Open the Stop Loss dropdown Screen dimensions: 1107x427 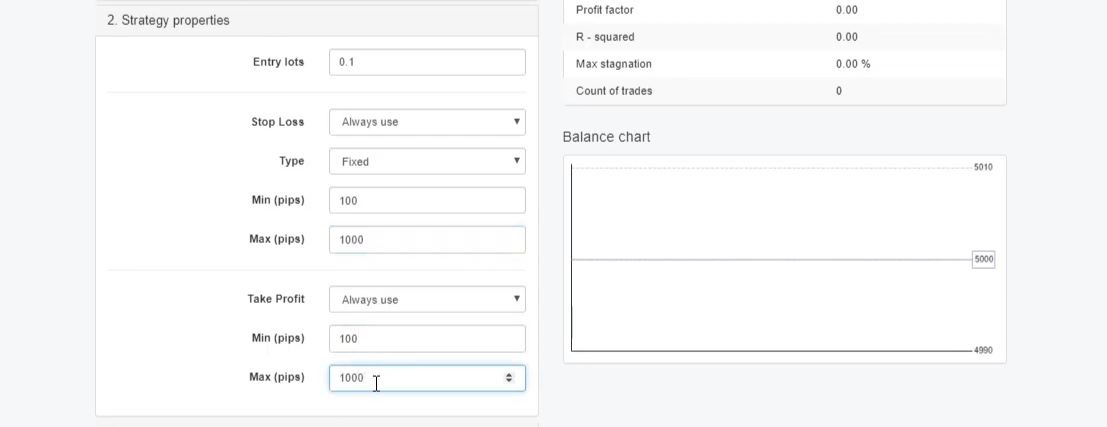pyautogui.click(x=427, y=122)
